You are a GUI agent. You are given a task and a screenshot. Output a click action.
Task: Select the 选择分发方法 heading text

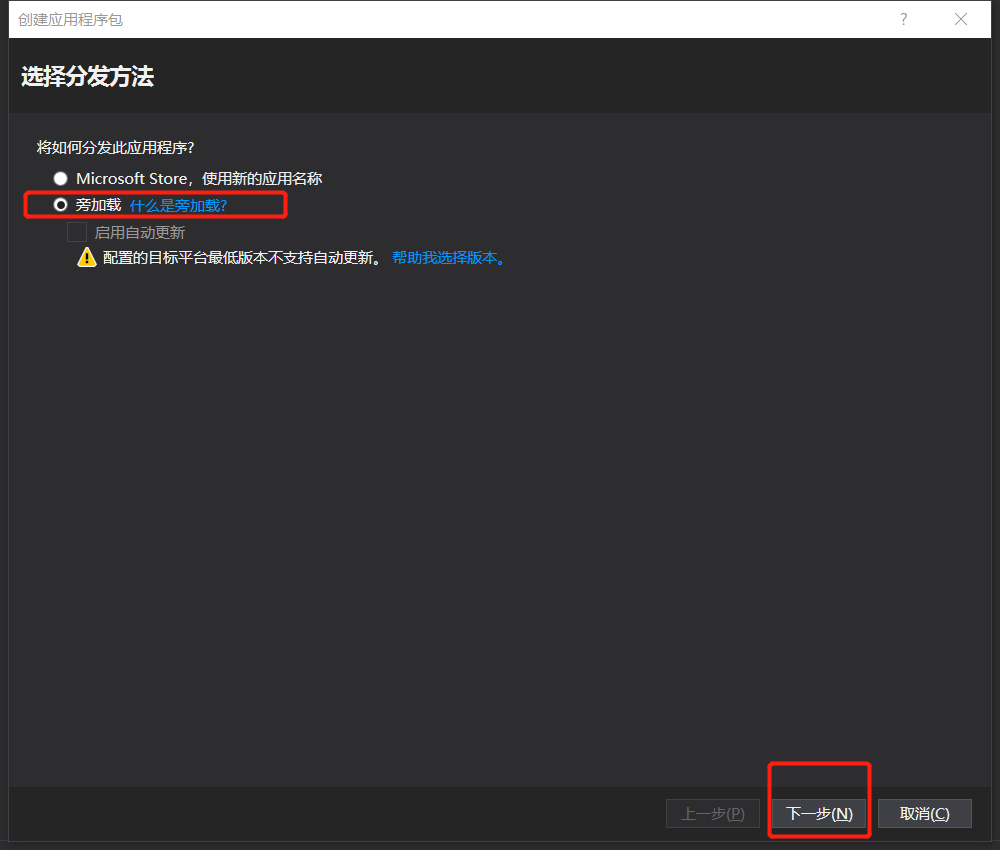pyautogui.click(x=85, y=76)
